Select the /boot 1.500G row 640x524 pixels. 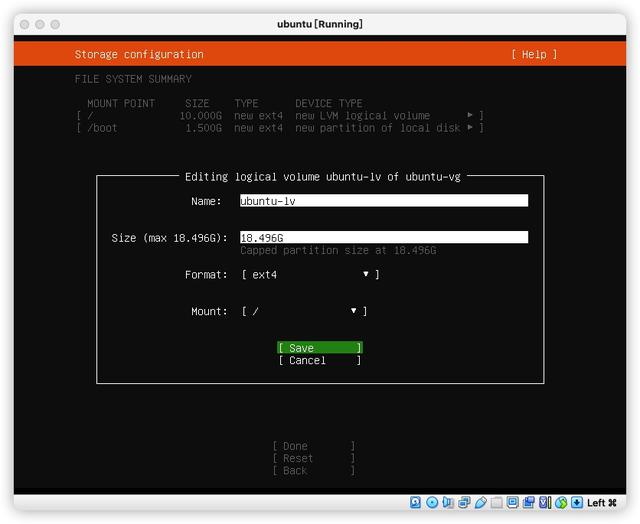[280, 128]
